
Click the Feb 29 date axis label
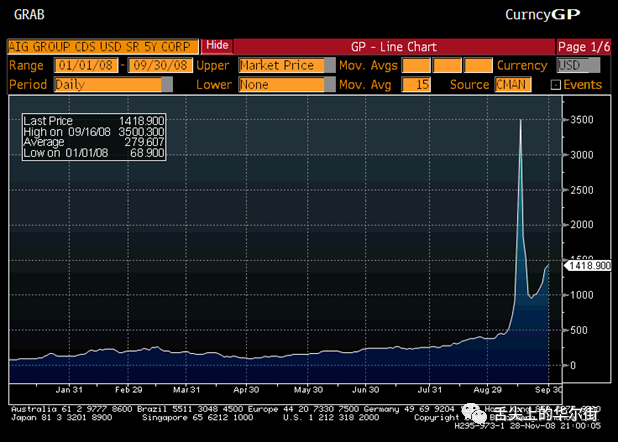pos(128,390)
